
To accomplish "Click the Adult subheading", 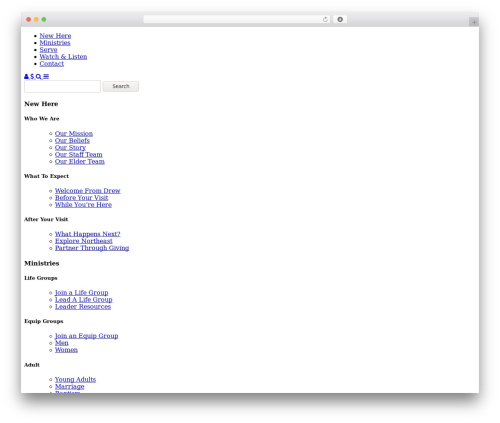I will click(x=32, y=365).
